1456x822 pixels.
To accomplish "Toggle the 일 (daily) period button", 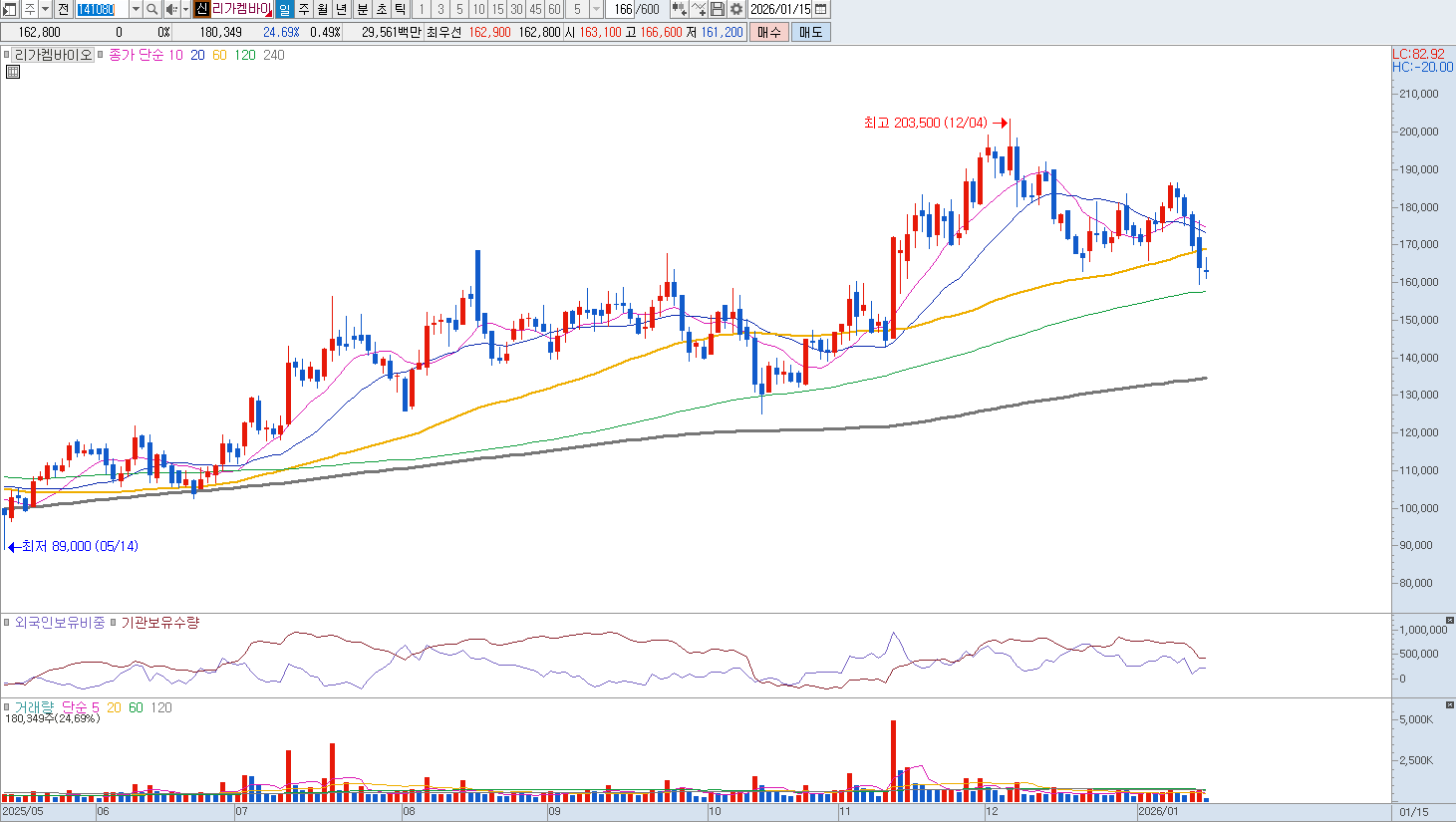I will (x=284, y=9).
